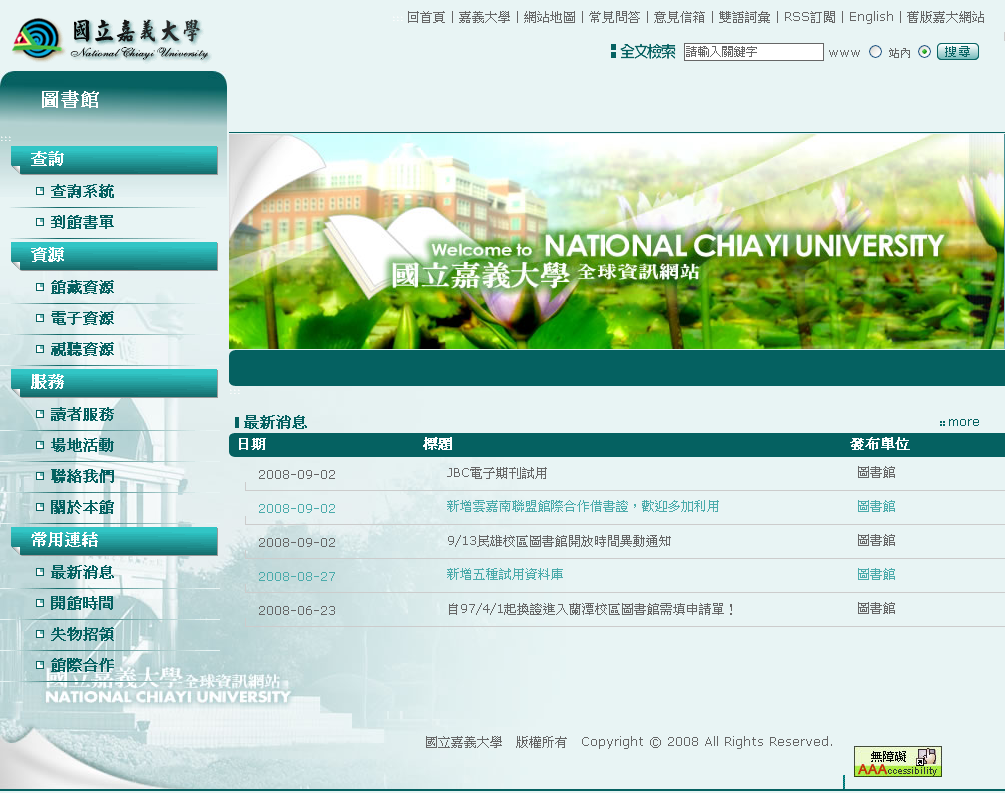This screenshot has height=793, width=1005.
Task: Open the RSS訂閱 link
Action: click(810, 17)
